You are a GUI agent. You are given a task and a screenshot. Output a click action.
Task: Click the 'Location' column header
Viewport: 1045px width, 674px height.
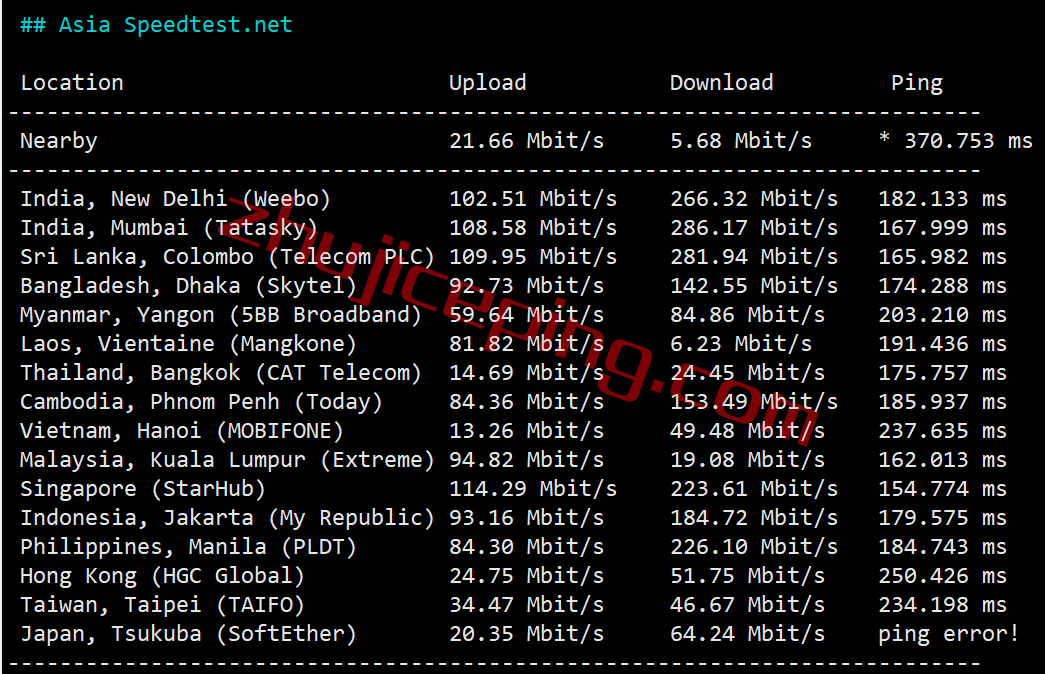[x=72, y=83]
